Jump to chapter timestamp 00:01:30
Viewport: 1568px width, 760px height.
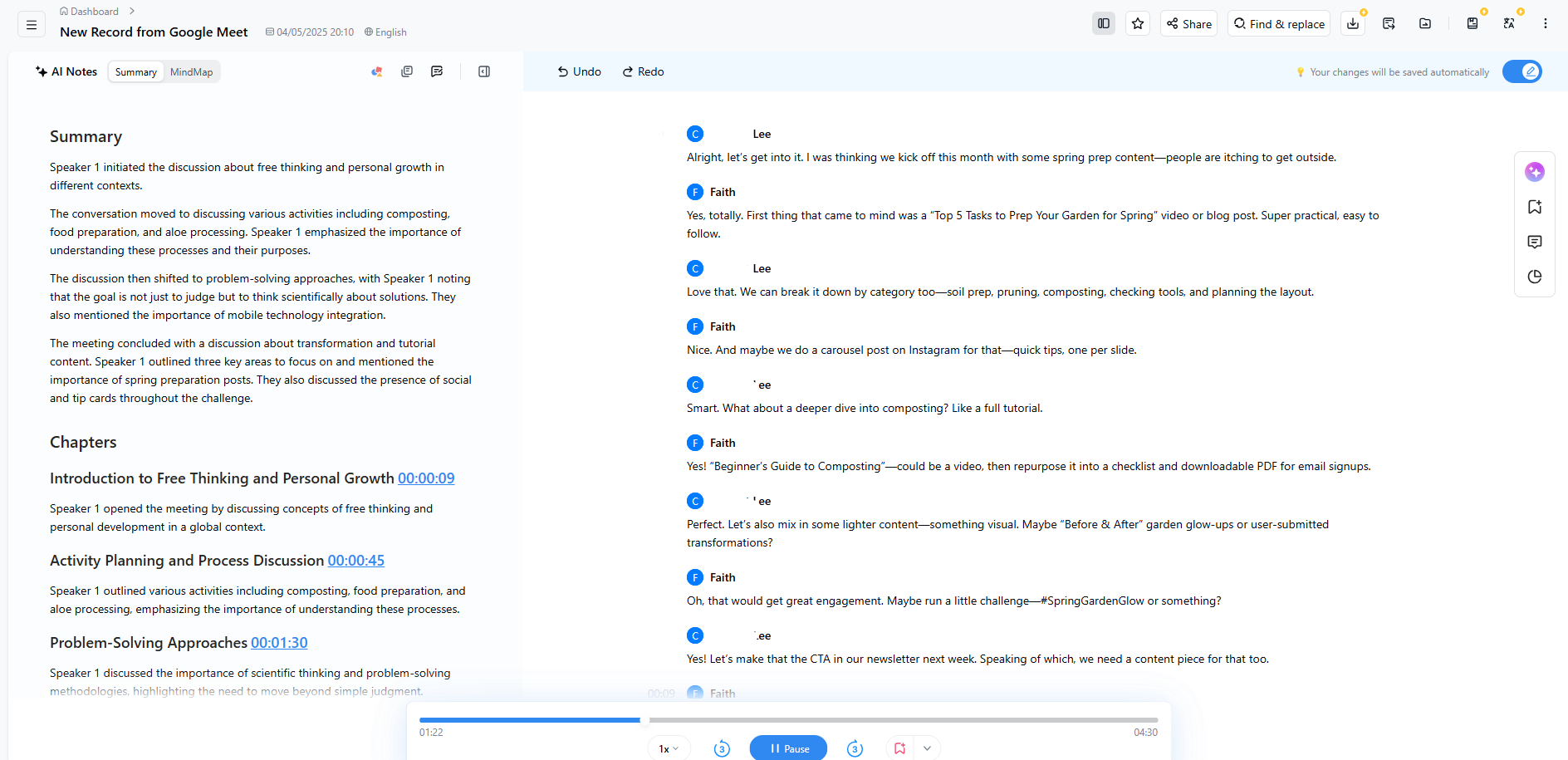pyautogui.click(x=279, y=642)
